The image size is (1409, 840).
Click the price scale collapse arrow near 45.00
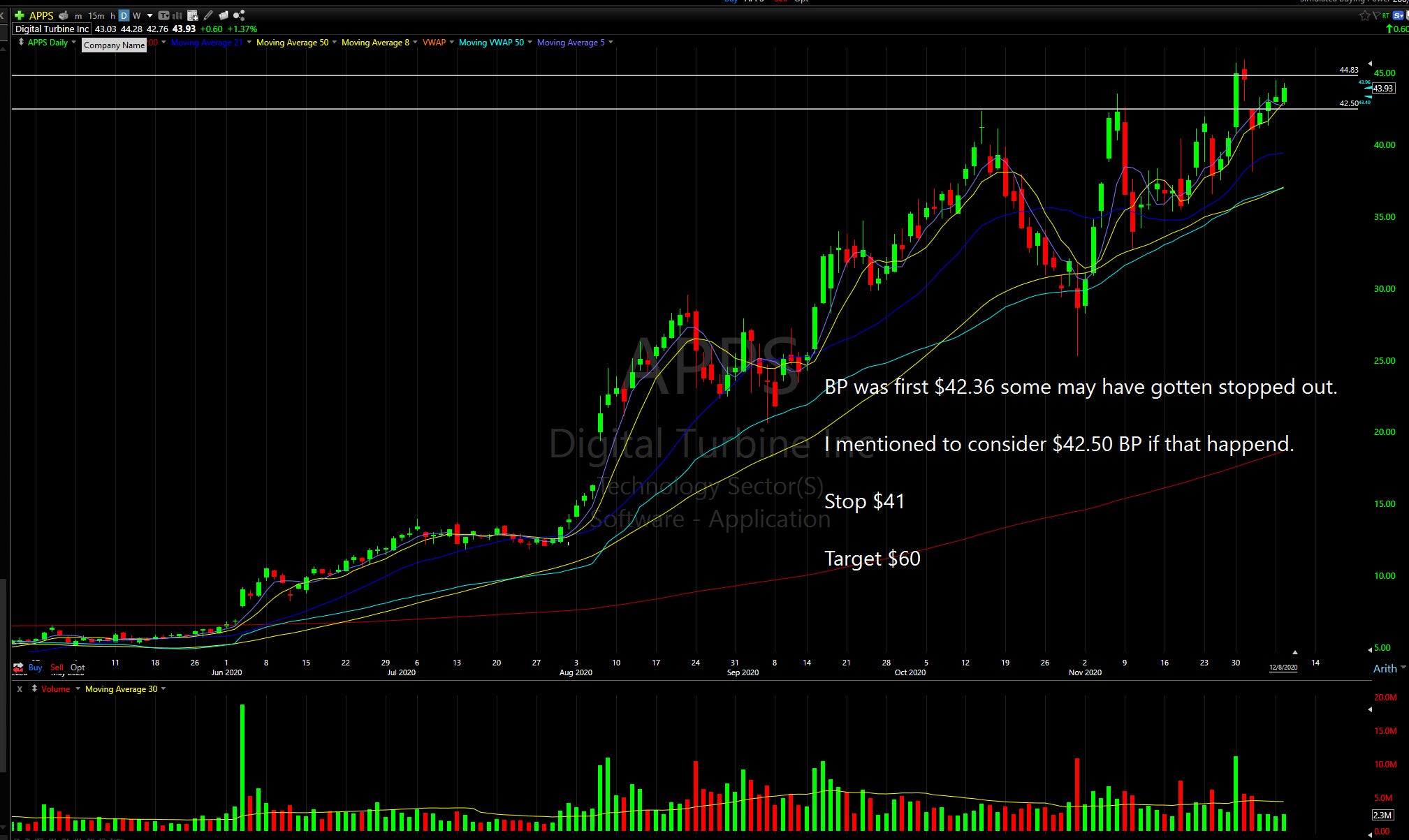coord(1370,64)
